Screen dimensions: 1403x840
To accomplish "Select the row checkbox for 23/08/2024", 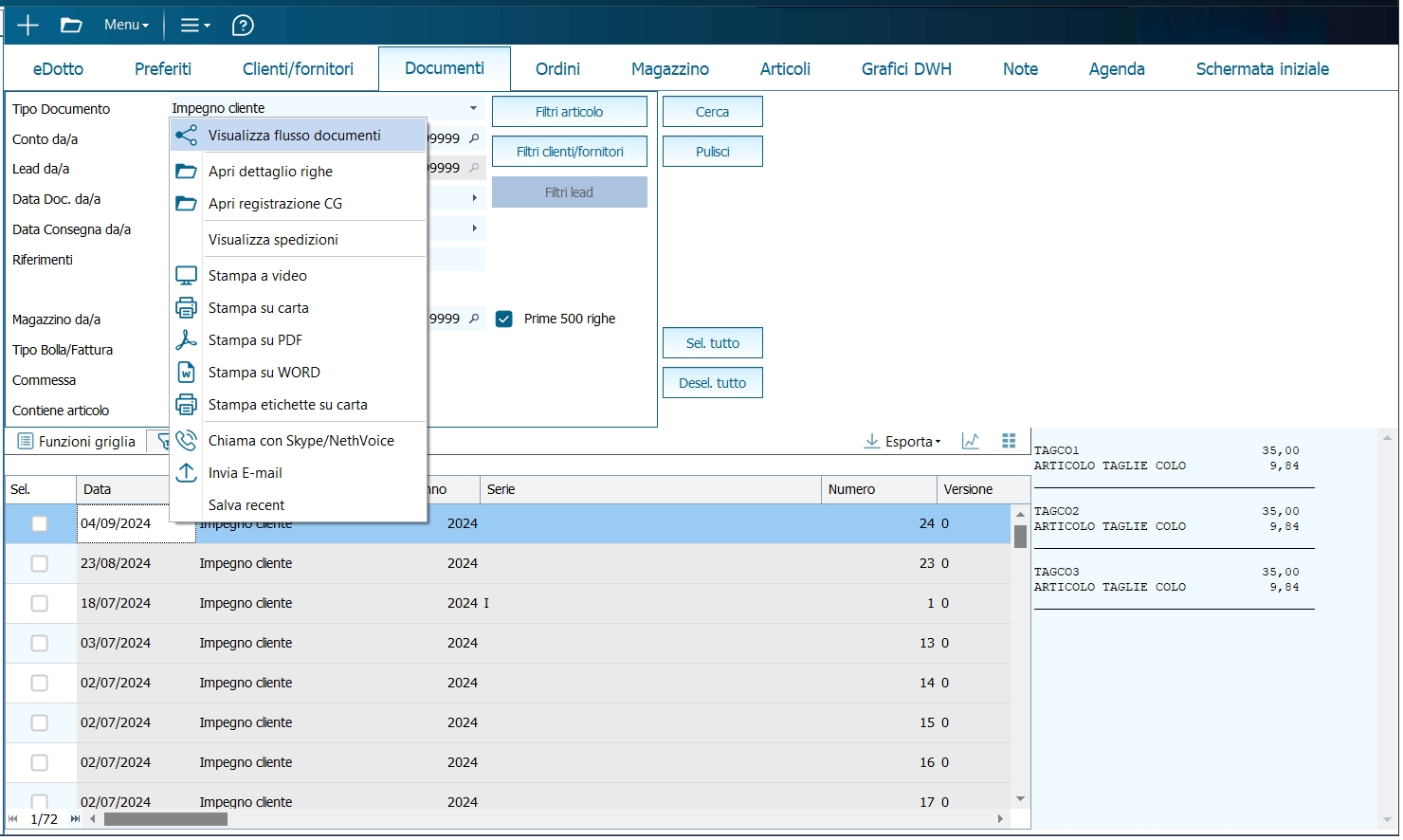I will (x=39, y=564).
